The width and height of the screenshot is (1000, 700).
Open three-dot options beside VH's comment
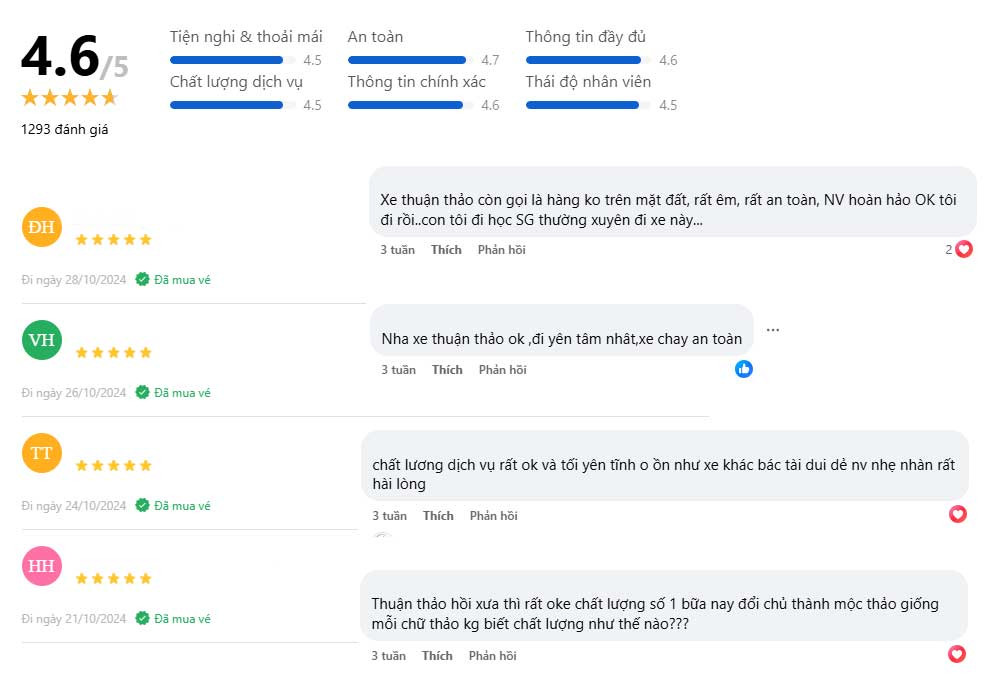coord(773,330)
